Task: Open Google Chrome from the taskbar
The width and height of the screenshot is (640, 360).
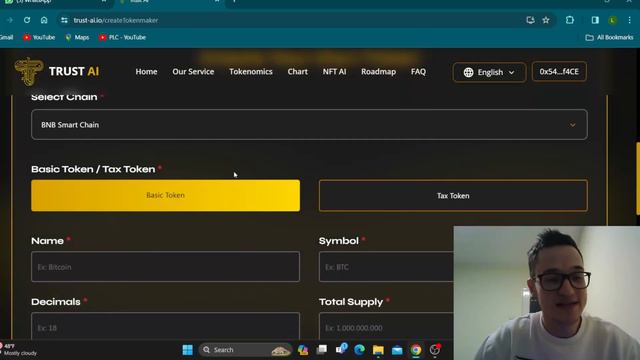Action: [x=416, y=350]
